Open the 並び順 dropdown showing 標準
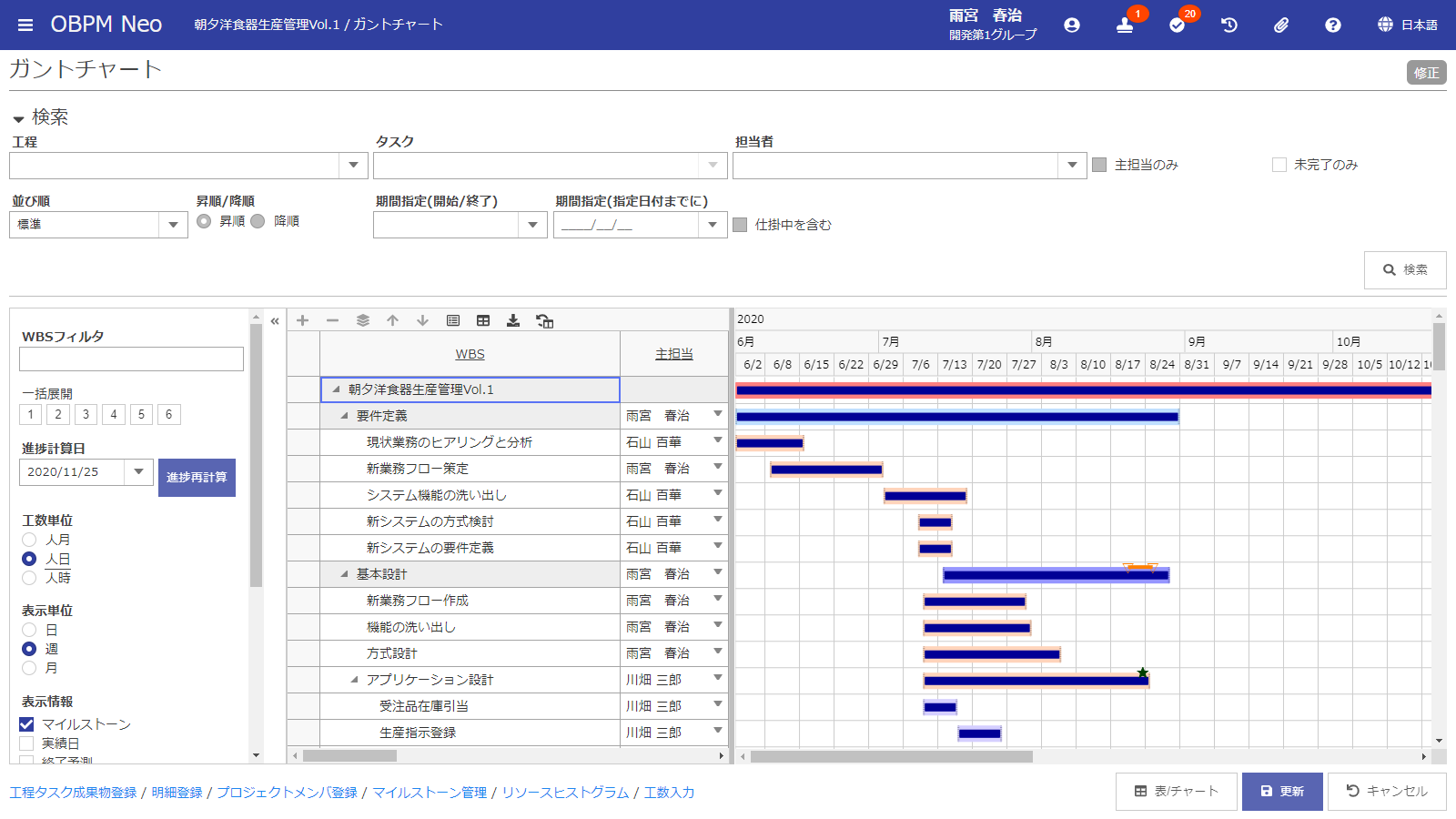Viewport: 1456px width, 819px height. 173,225
